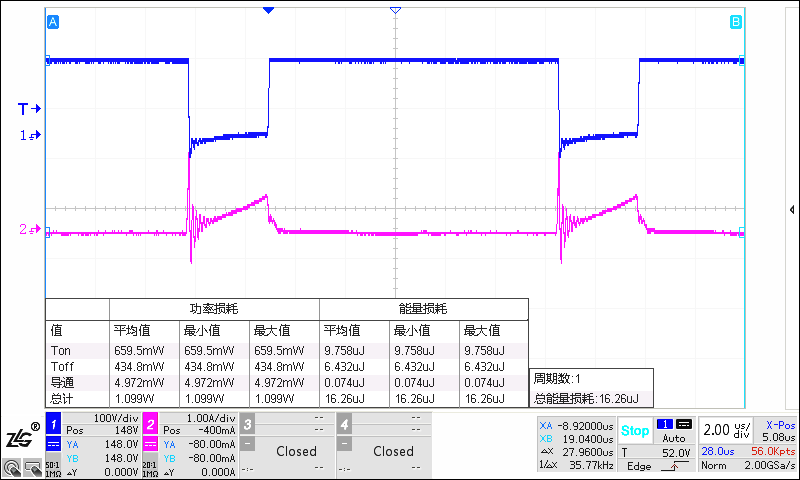The image size is (800, 480).
Task: Select cursor B marker at top-right
Action: coord(737,21)
